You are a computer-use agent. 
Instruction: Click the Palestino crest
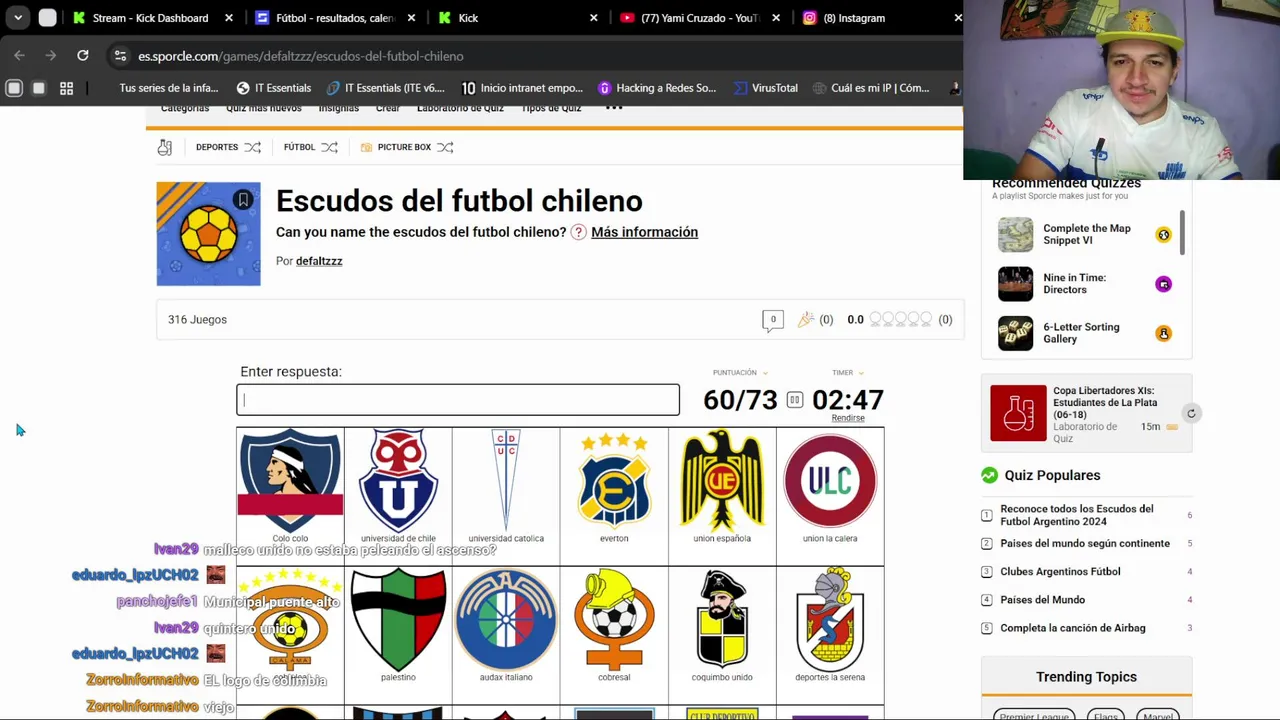tap(398, 619)
